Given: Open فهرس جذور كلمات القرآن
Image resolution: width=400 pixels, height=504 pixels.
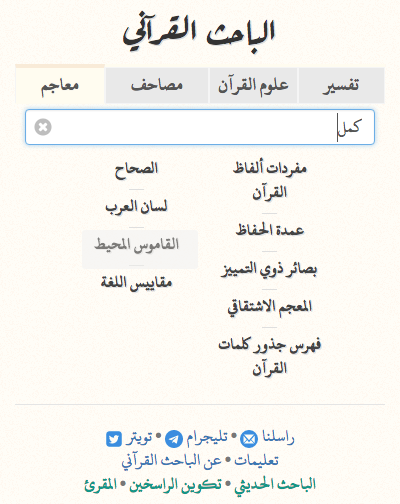Looking at the screenshot, I should [x=269, y=357].
